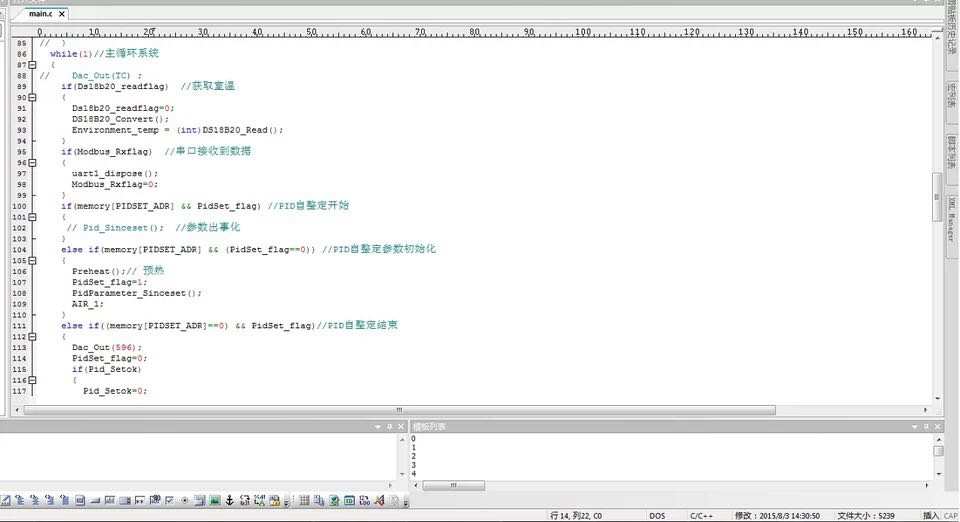Collapse the code block fold at line 101
The height and width of the screenshot is (522, 960).
coord(32,217)
